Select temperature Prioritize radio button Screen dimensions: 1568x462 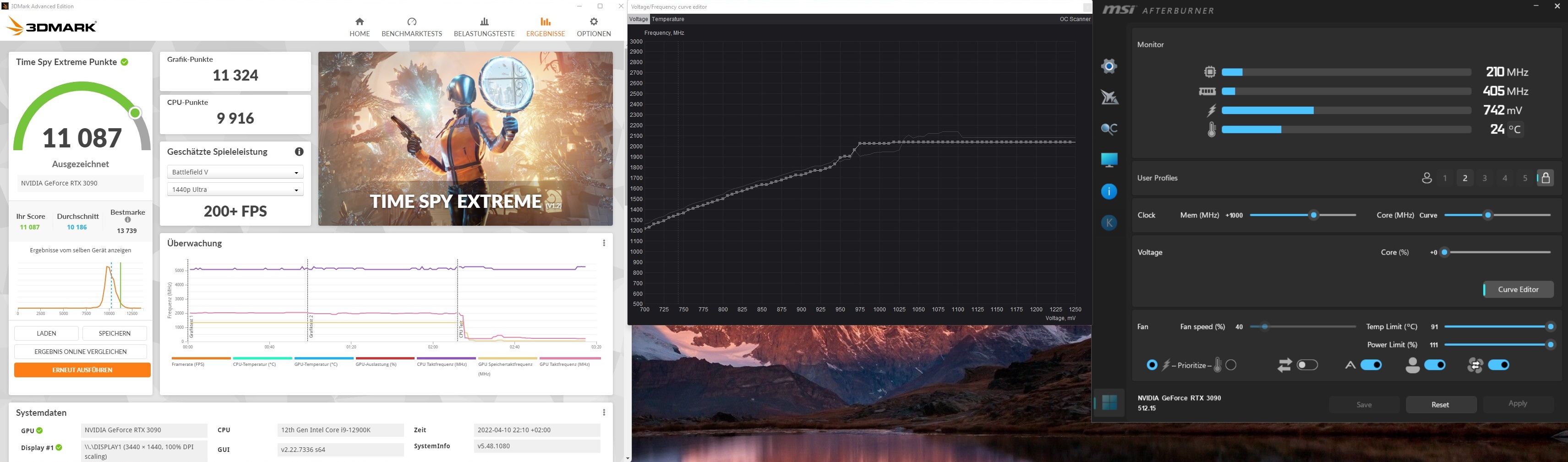click(x=1231, y=365)
